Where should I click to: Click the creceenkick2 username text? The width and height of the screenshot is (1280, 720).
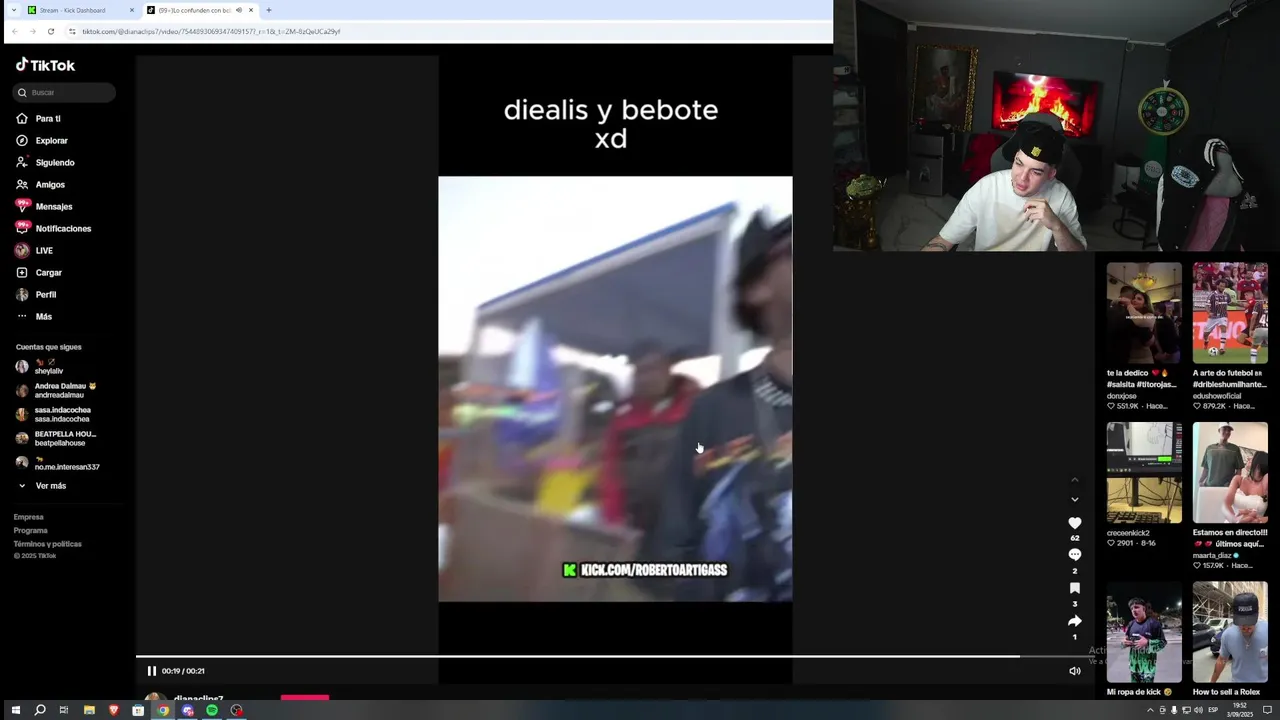[1128, 533]
